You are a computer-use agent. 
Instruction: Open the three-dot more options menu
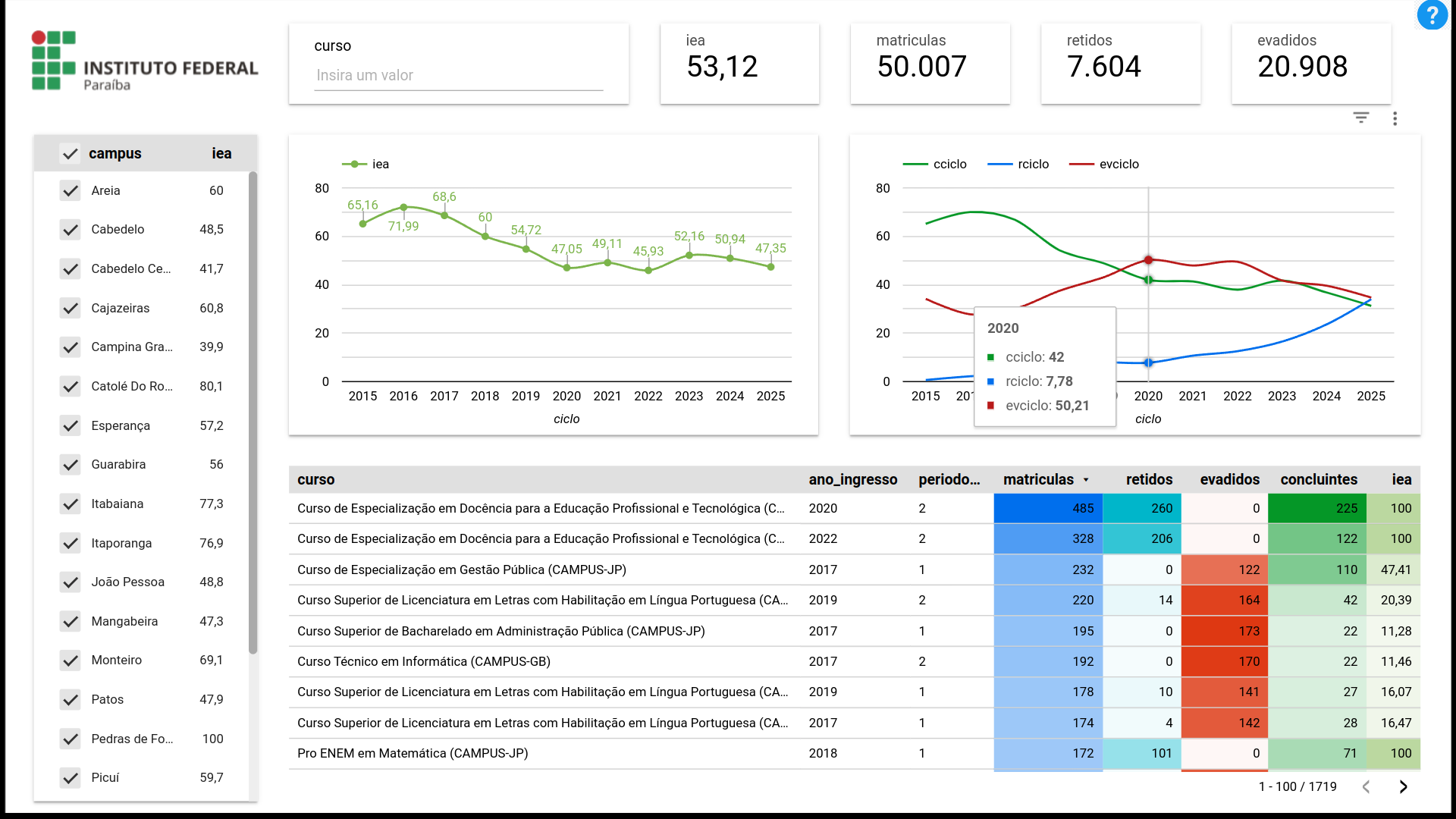(1395, 118)
